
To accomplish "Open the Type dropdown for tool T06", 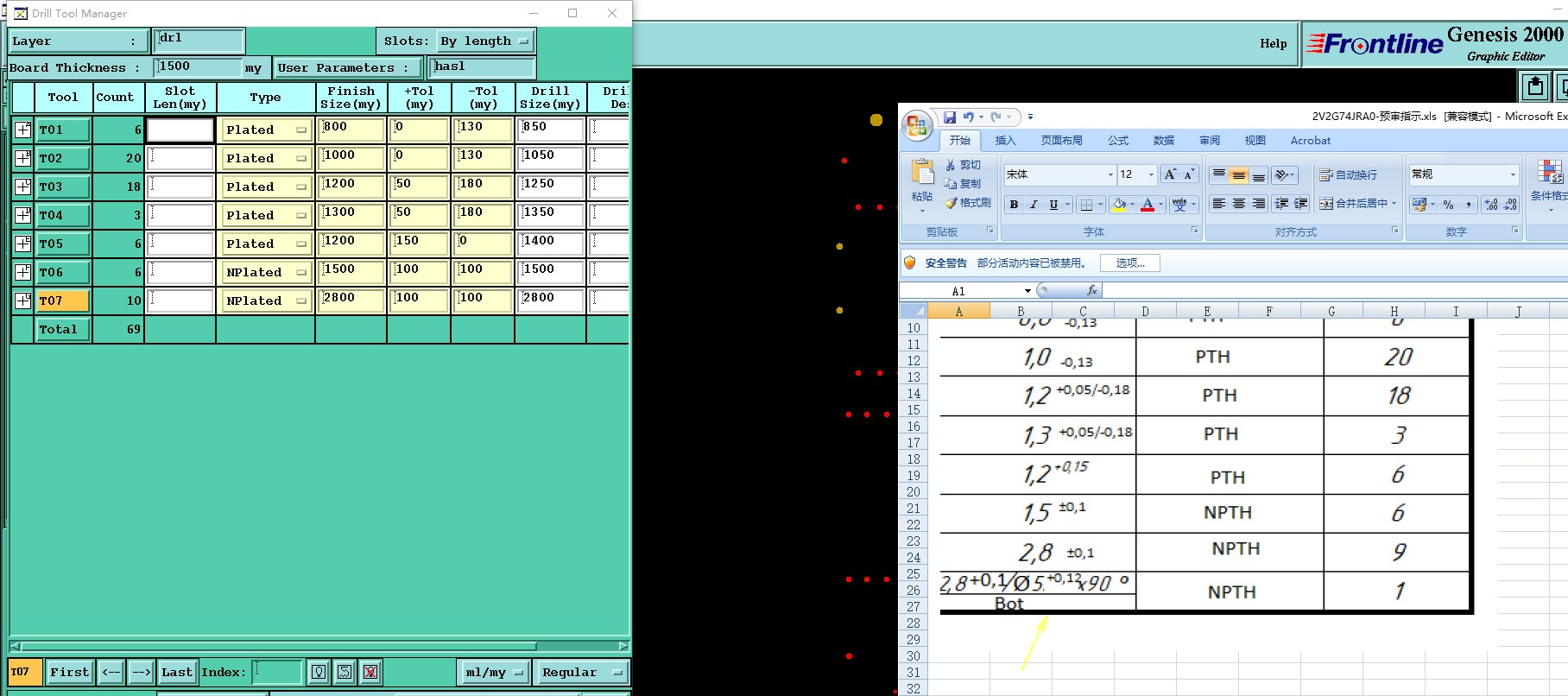I will (265, 272).
